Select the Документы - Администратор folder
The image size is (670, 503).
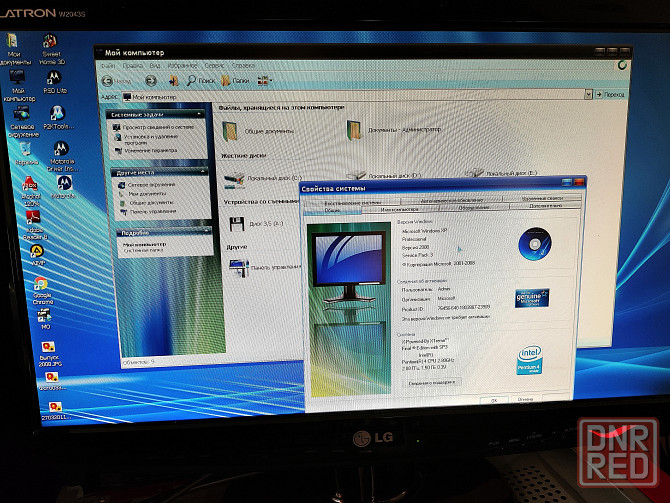pos(393,129)
